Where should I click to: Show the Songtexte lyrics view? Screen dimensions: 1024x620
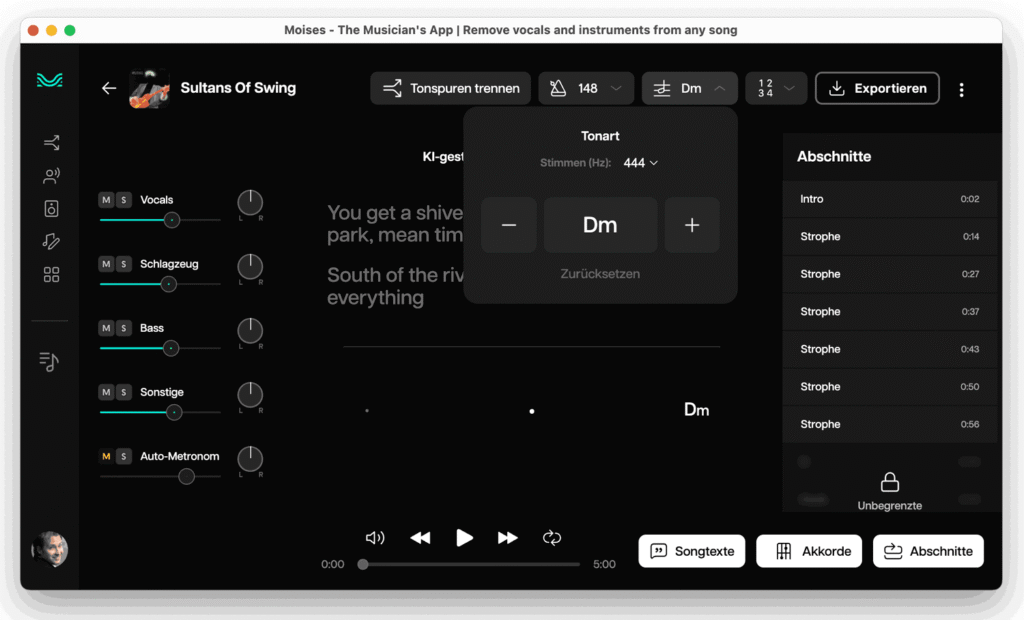(x=692, y=551)
